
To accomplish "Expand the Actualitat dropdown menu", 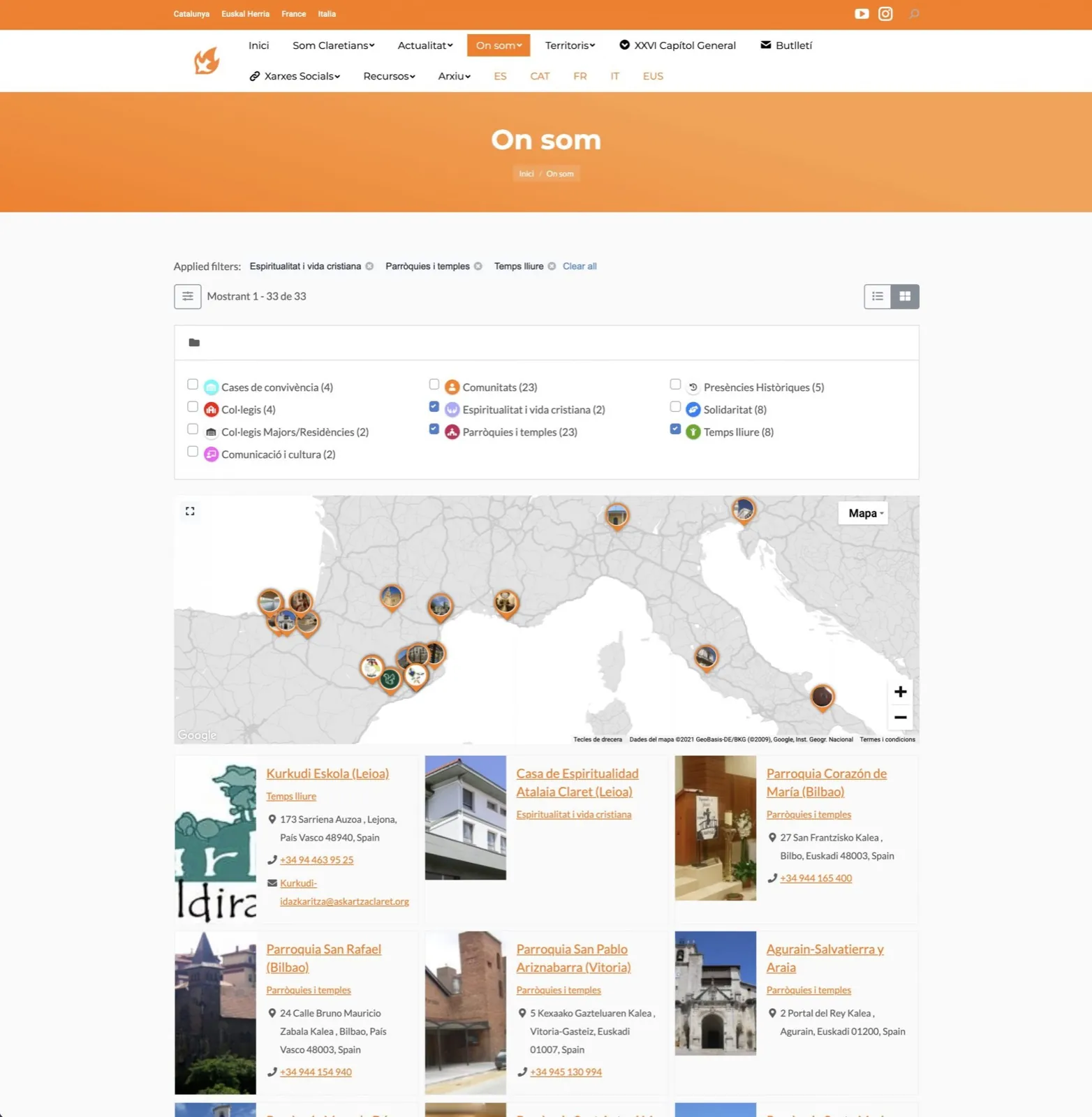I will point(425,45).
